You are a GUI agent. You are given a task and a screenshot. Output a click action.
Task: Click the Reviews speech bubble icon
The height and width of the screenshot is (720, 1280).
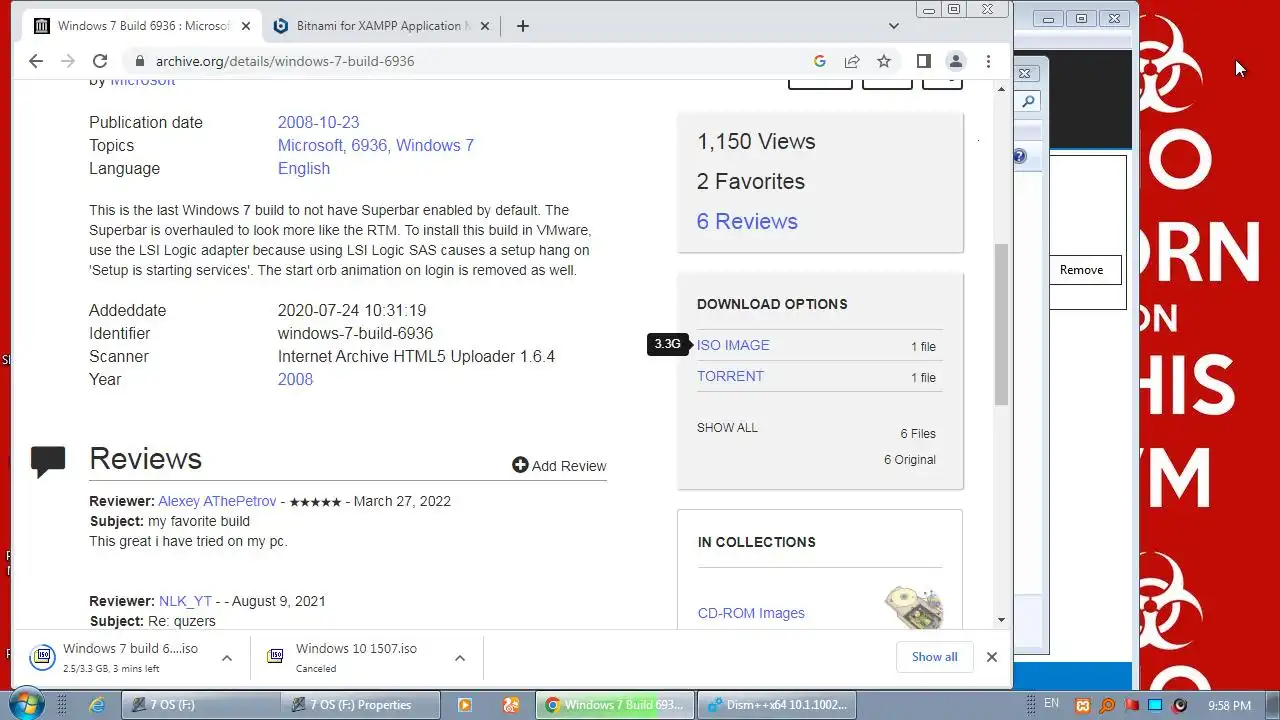(x=48, y=460)
